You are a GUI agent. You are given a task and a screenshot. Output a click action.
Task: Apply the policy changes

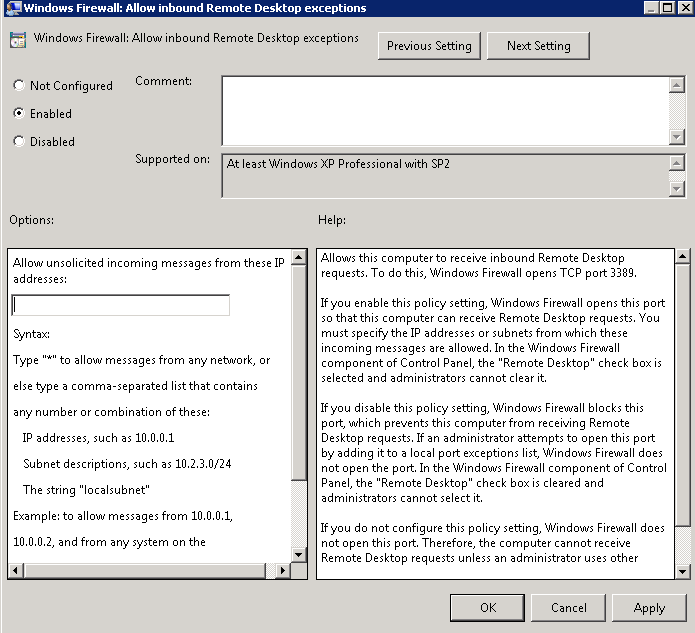tap(649, 607)
